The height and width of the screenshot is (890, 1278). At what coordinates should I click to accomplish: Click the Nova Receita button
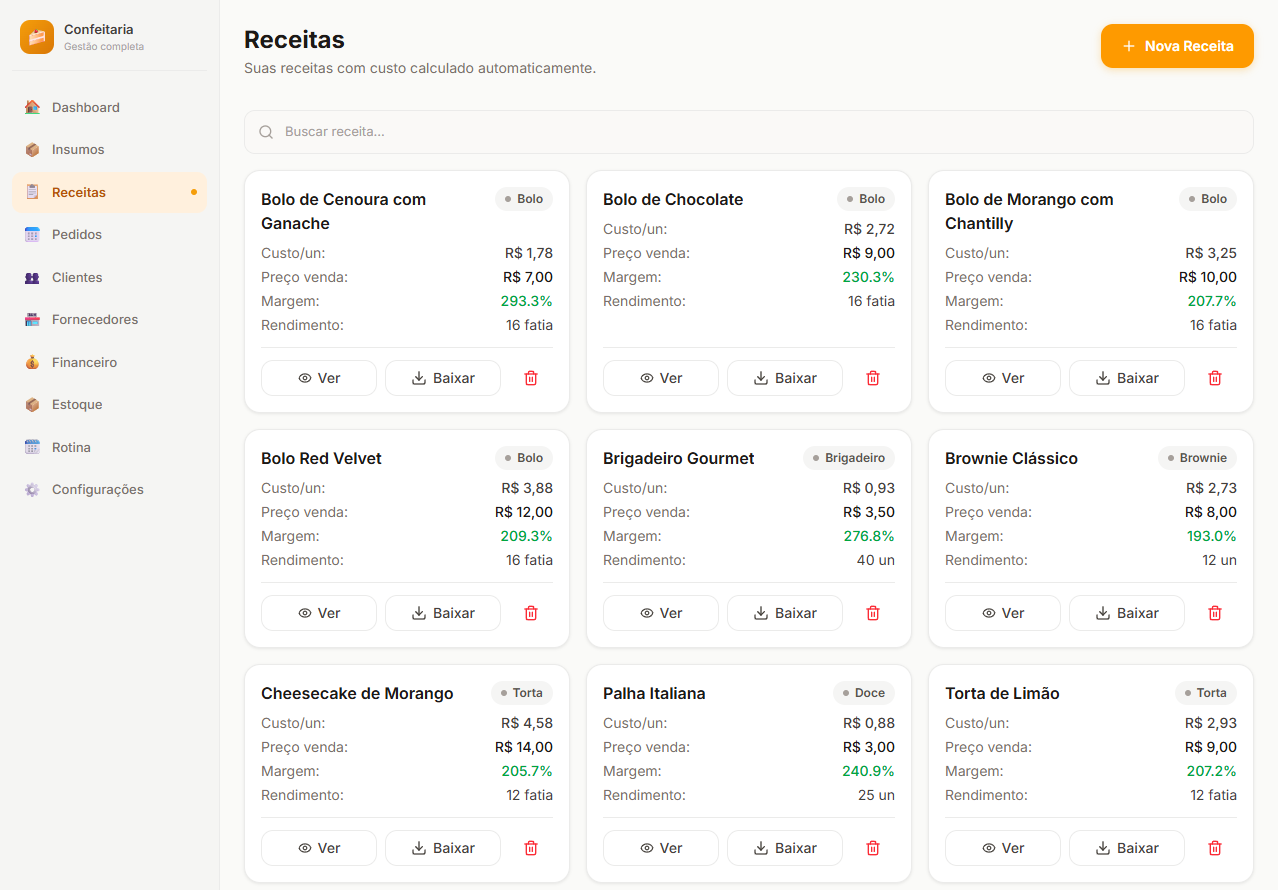click(x=1177, y=46)
